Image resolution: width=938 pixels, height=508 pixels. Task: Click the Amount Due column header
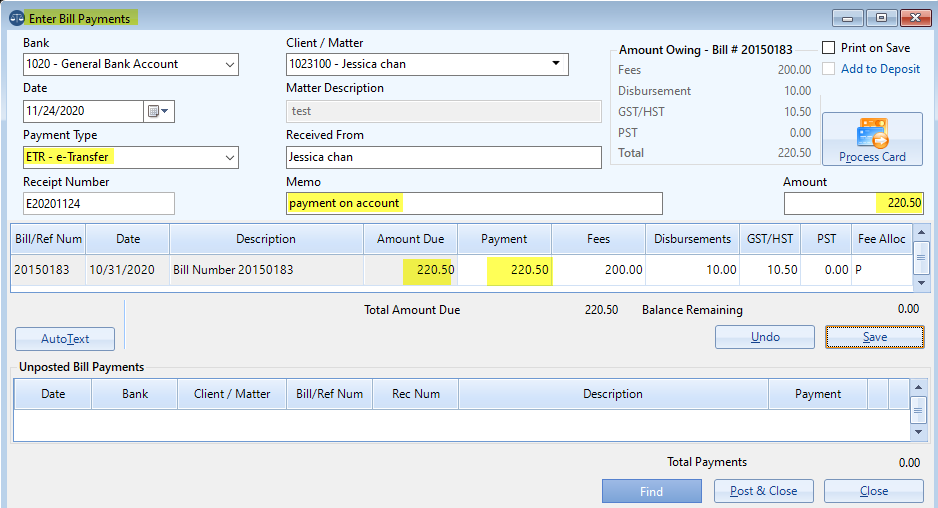tap(410, 239)
